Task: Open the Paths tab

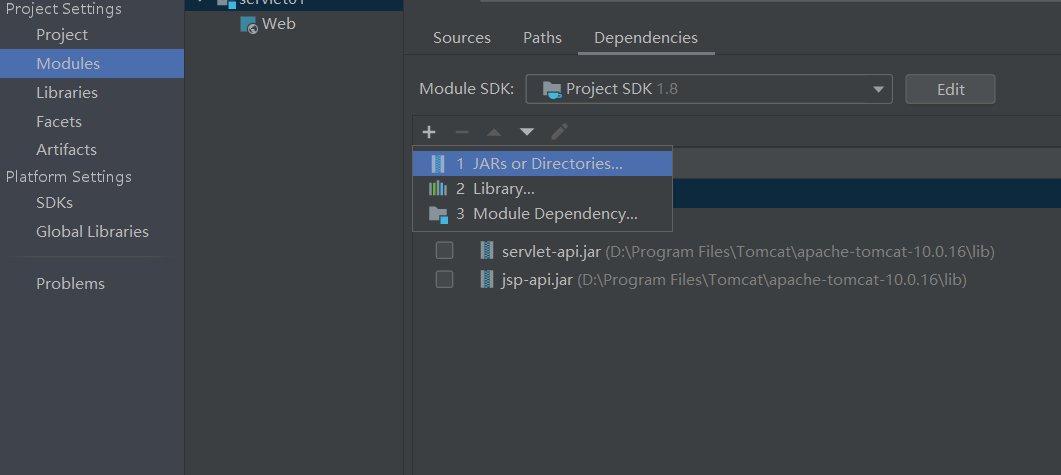Action: (542, 38)
